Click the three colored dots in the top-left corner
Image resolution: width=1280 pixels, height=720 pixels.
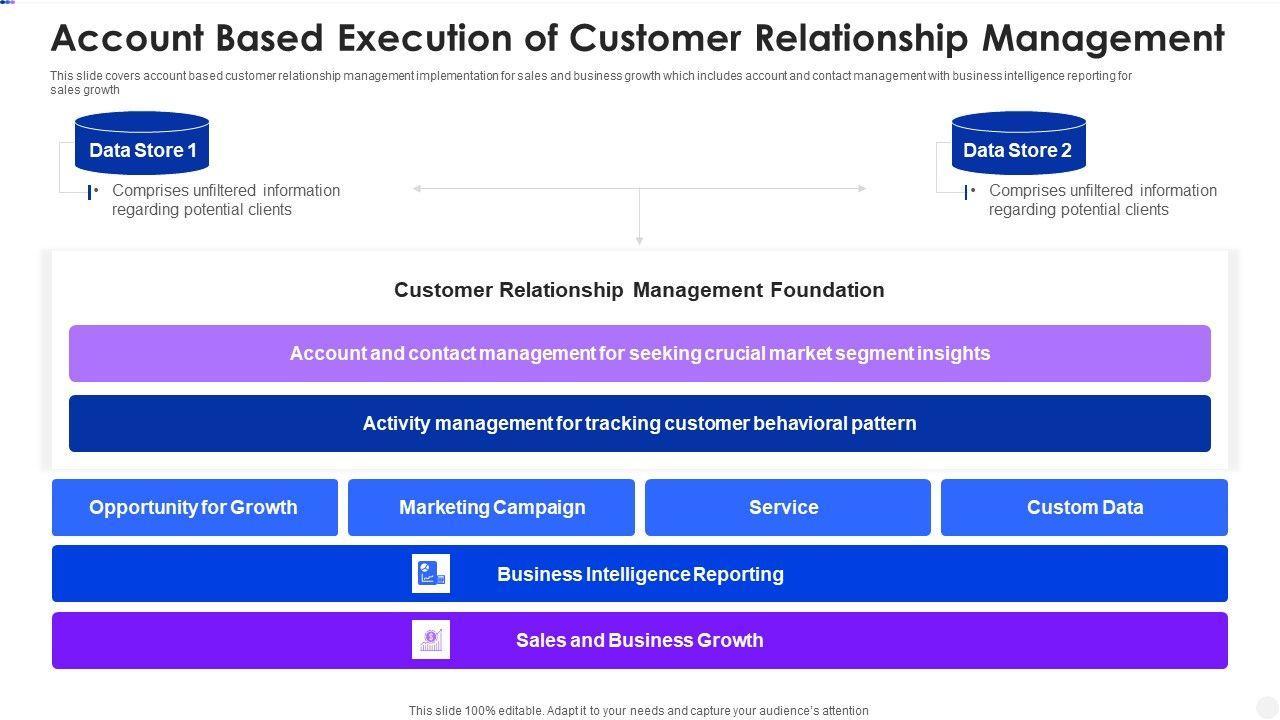click(x=8, y=3)
